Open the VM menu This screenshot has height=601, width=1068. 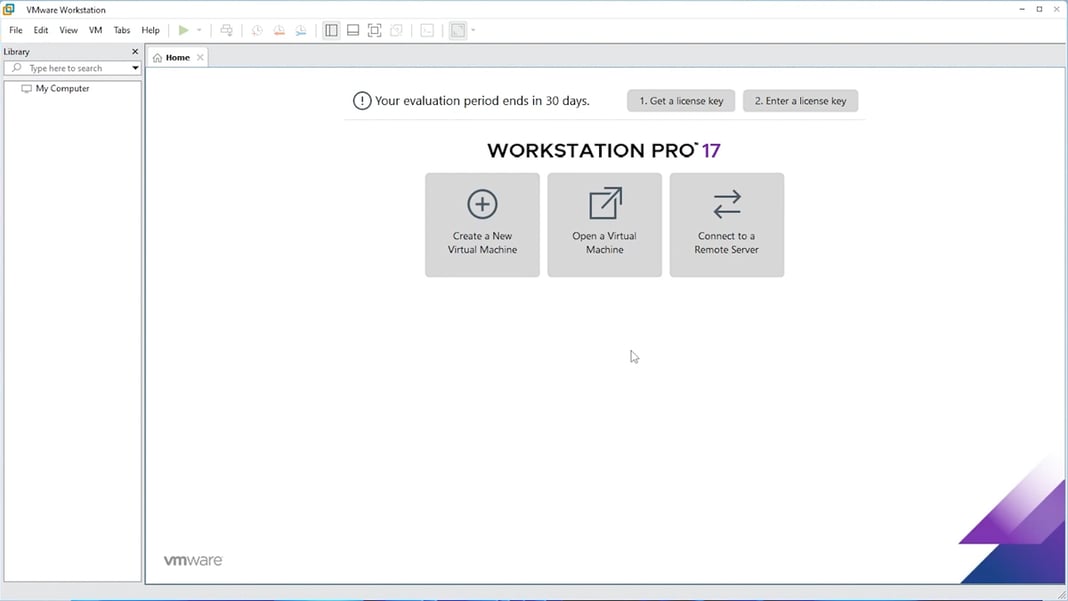point(95,30)
